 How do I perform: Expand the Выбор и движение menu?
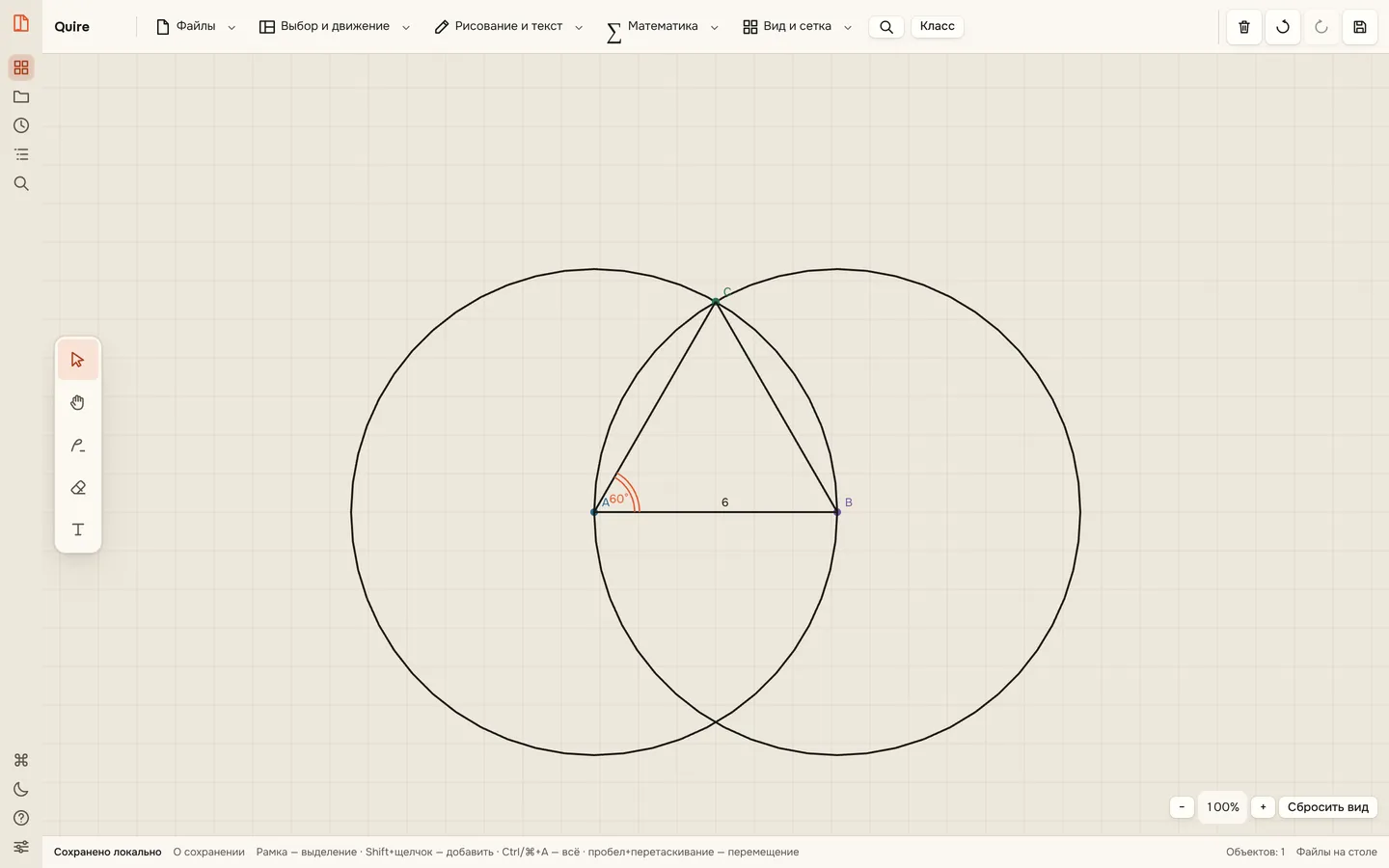click(335, 27)
